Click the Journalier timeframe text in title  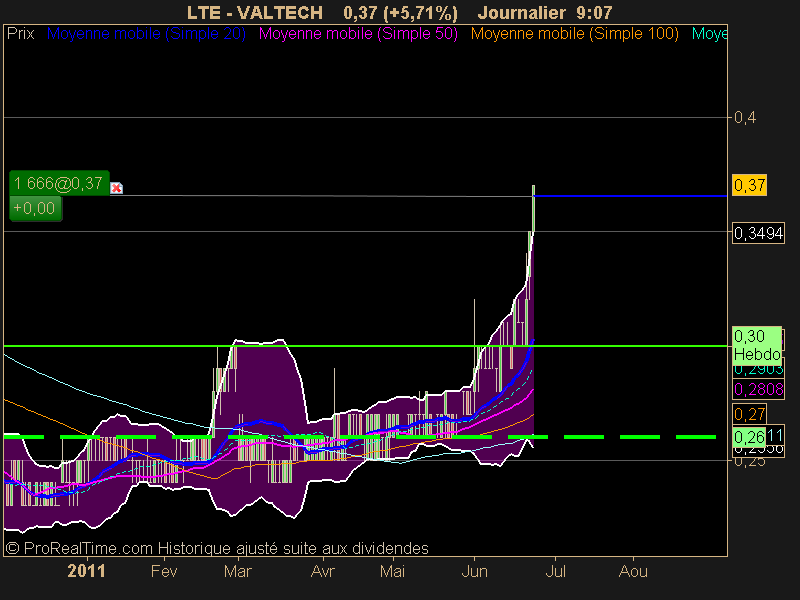(522, 12)
